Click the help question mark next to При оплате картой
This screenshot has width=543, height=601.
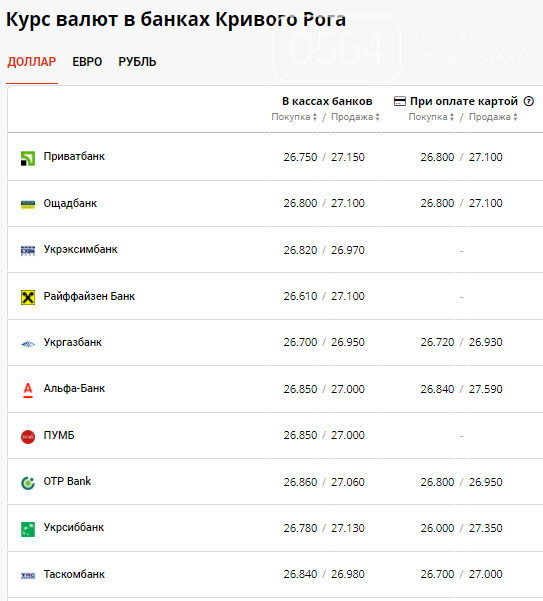click(x=529, y=101)
